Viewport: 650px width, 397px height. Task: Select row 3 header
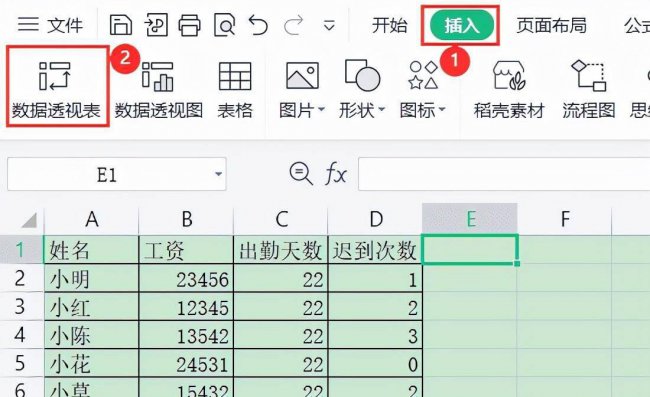[21, 307]
